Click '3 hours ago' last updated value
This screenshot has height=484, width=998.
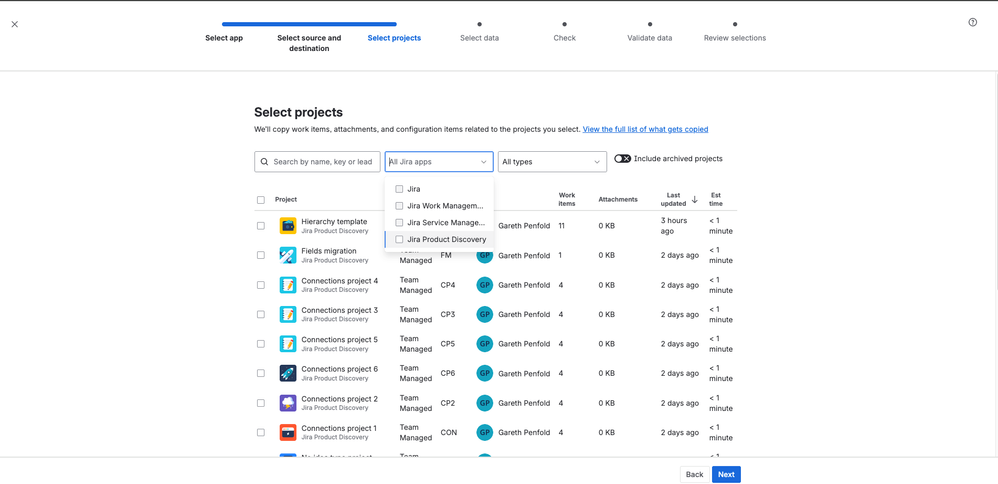[x=673, y=225]
